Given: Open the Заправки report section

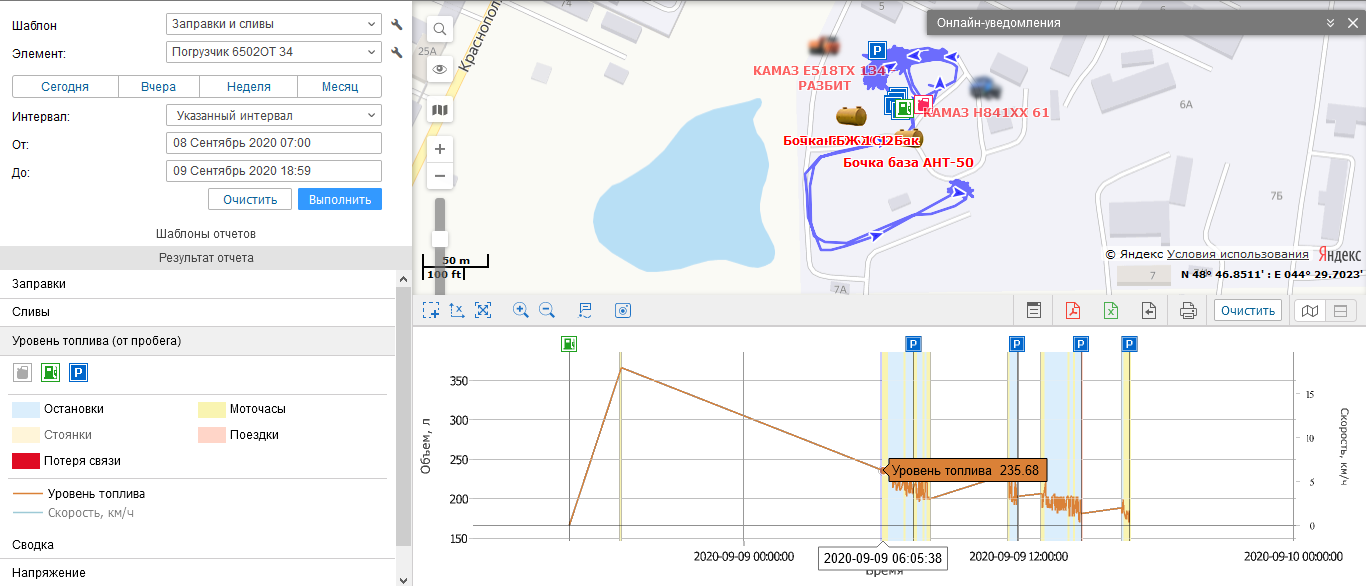Looking at the screenshot, I should click(198, 284).
